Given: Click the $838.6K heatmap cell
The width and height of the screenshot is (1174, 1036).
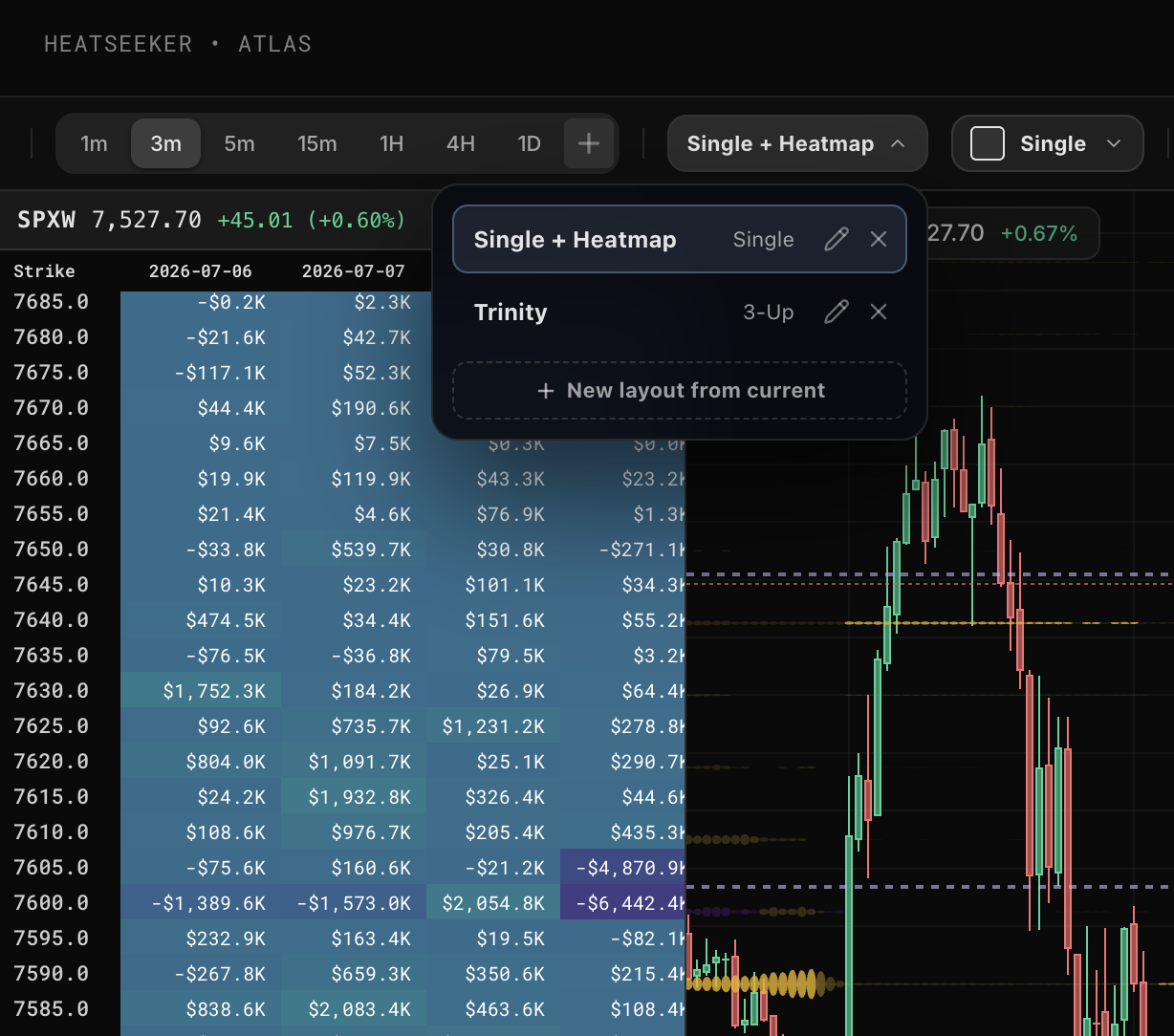Looking at the screenshot, I should pyautogui.click(x=201, y=1008).
